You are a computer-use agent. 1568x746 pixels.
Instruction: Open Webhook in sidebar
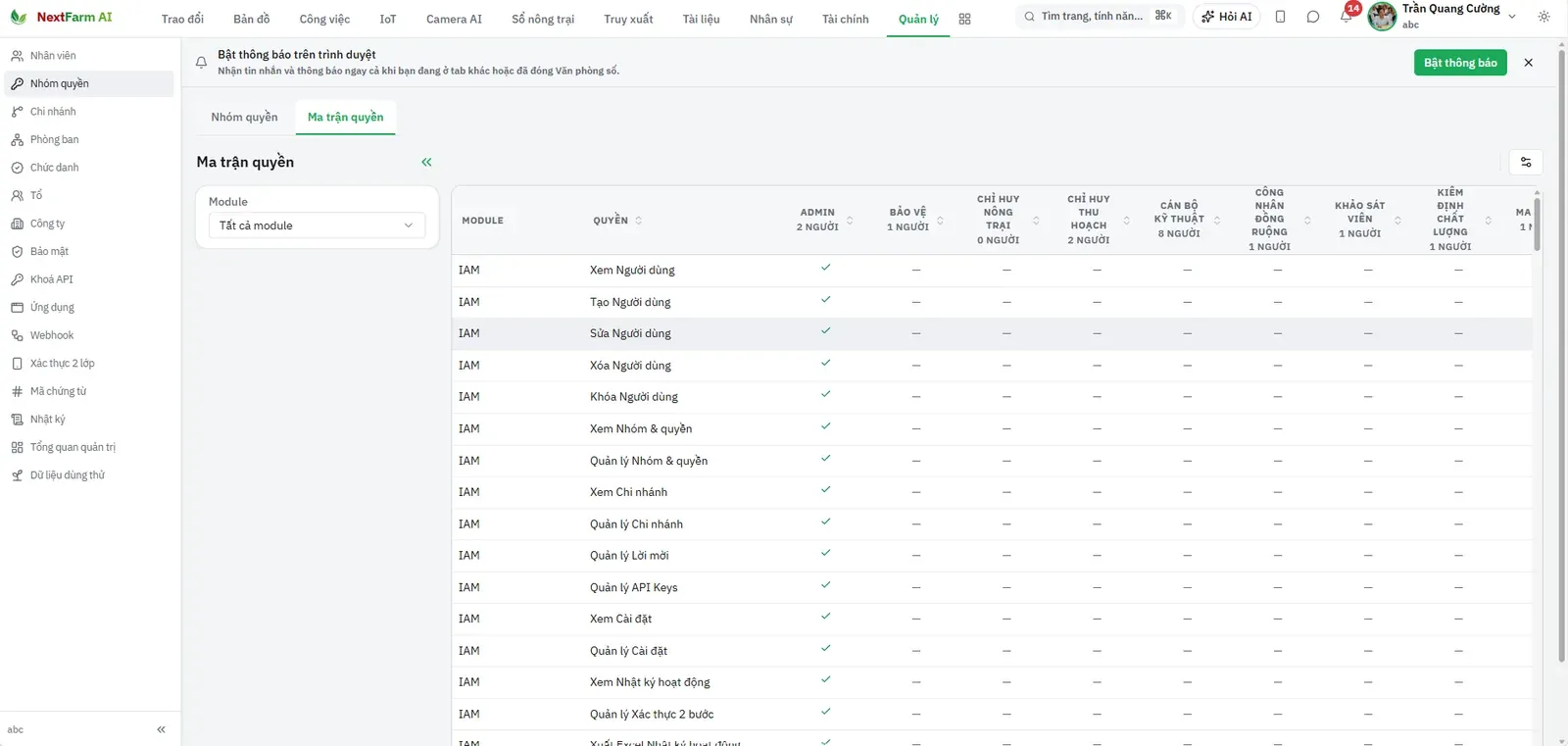pos(89,335)
